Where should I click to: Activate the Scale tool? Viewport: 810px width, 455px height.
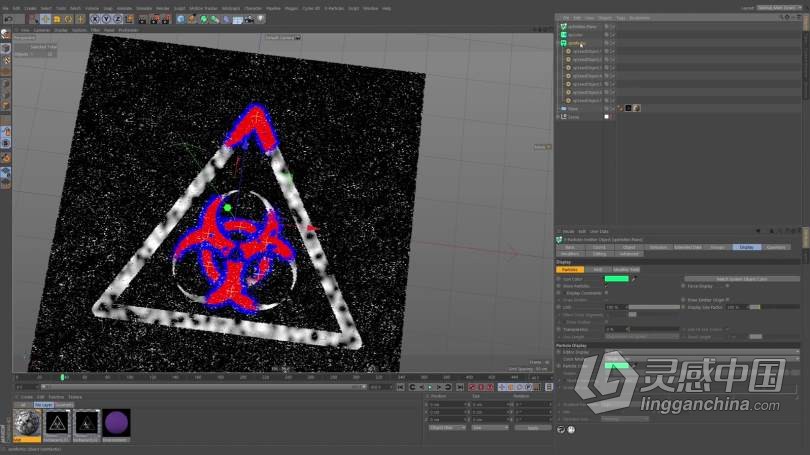coord(57,19)
